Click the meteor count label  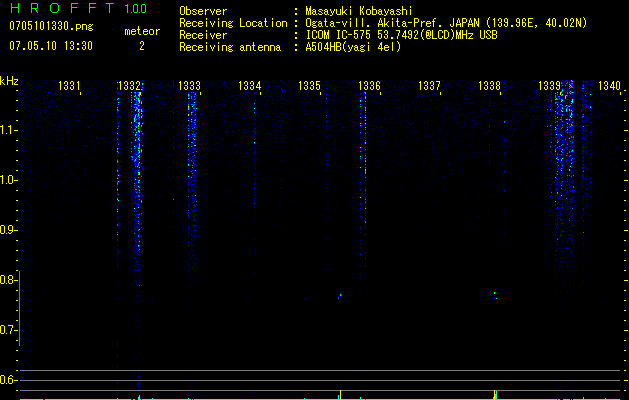(x=142, y=31)
